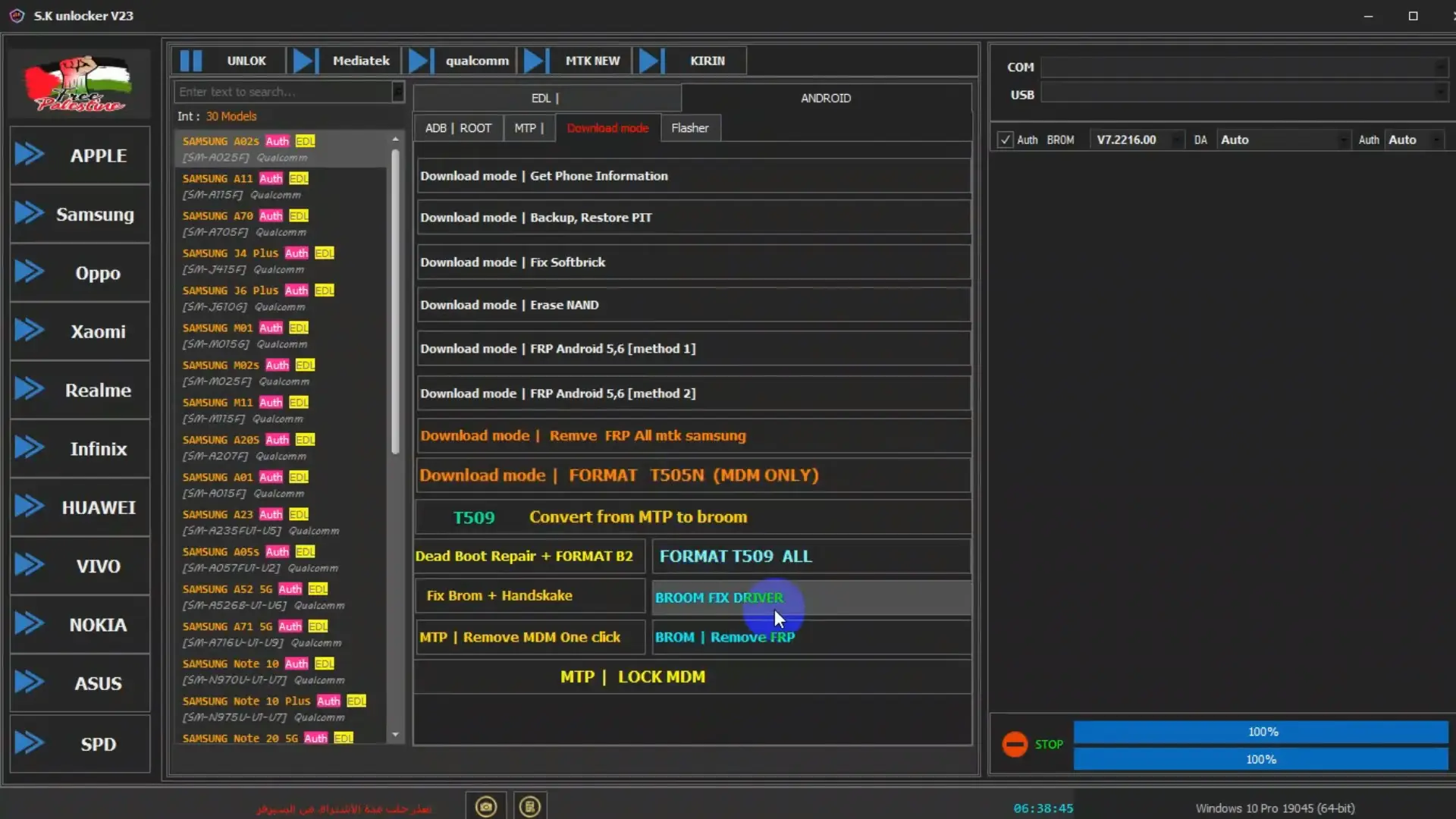Click the model search text field

pyautogui.click(x=284, y=92)
